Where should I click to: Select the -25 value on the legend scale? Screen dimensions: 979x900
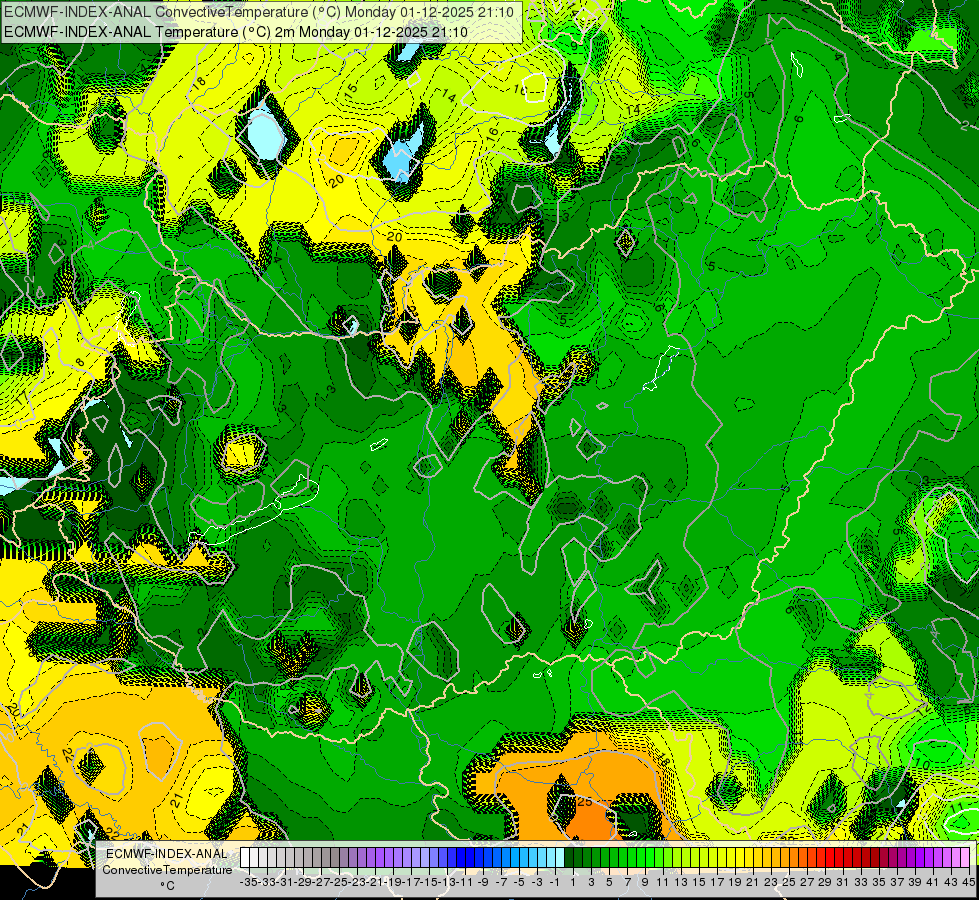(339, 882)
